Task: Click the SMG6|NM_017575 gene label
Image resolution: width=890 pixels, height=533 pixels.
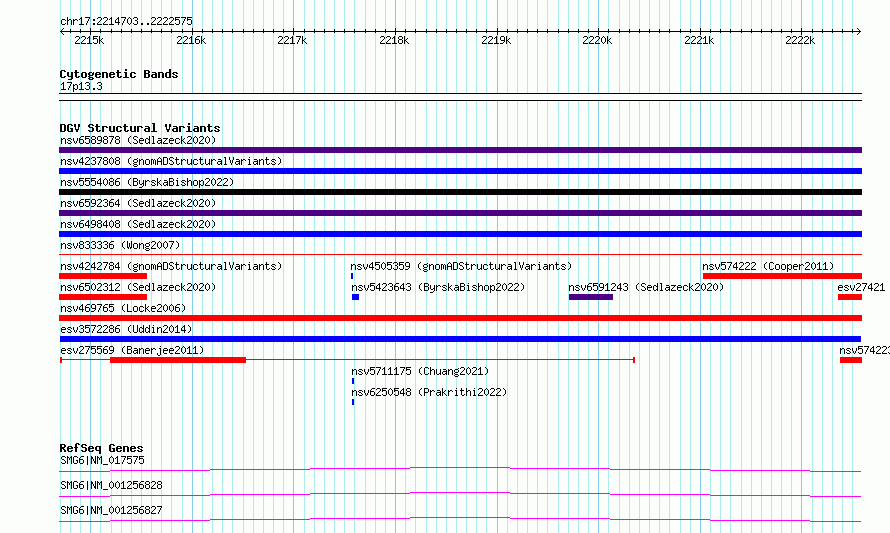Action: point(102,460)
